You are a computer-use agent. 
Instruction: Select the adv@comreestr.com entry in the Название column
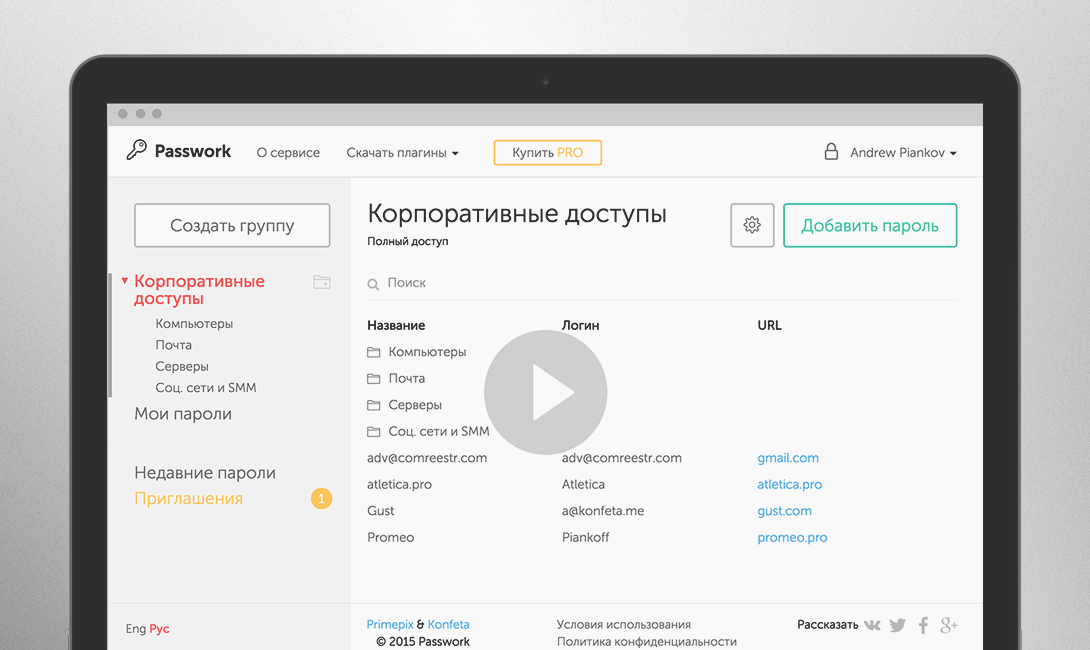coord(427,458)
